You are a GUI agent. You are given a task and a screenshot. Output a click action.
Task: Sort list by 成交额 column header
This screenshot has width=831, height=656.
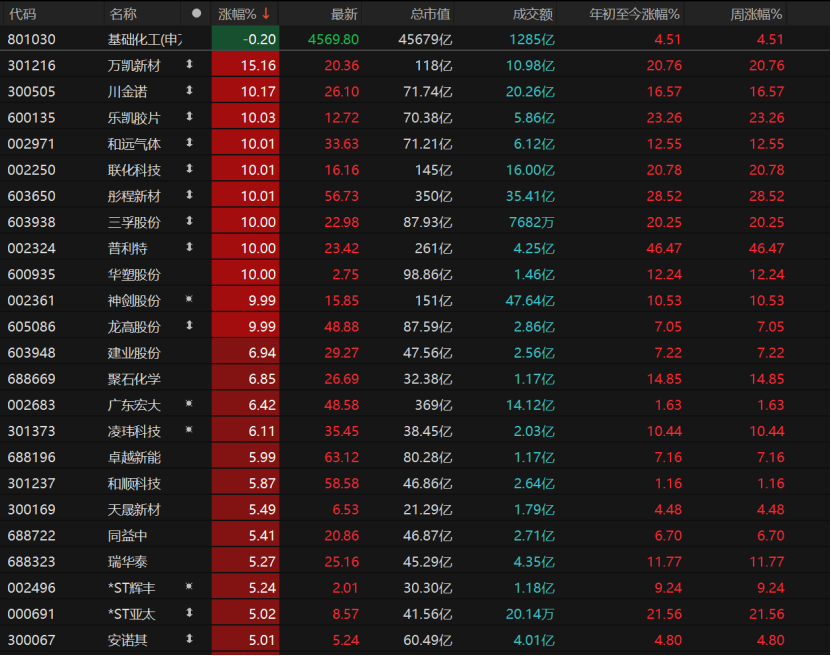coord(533,14)
